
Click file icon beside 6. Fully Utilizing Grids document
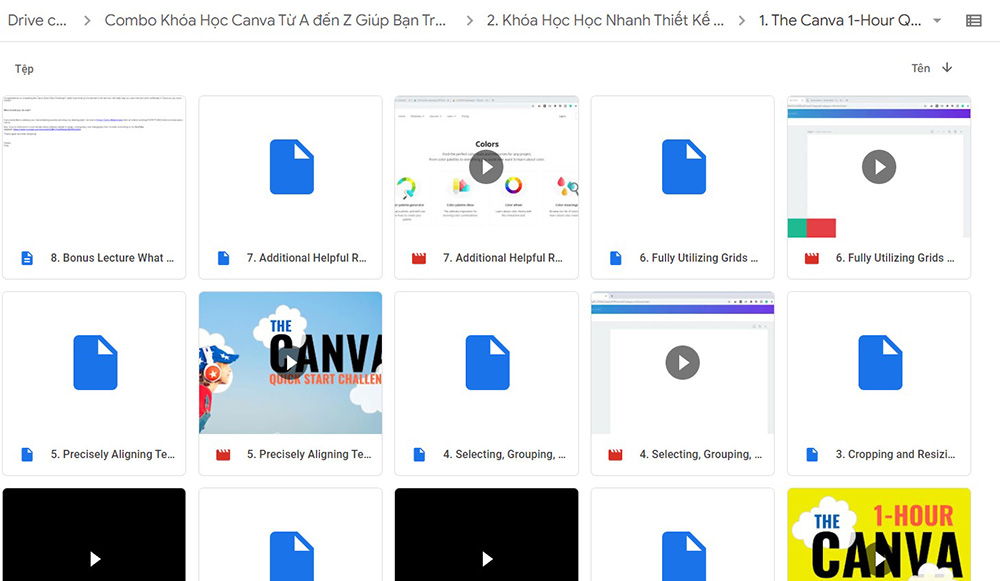[615, 258]
